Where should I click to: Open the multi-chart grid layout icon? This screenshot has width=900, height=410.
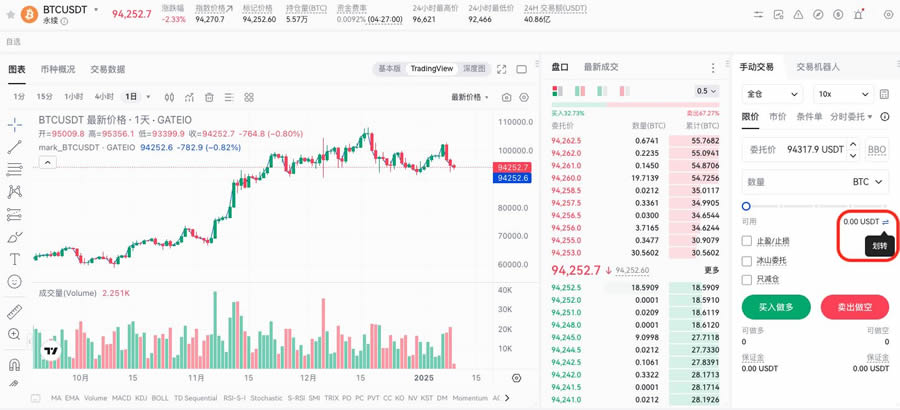tap(249, 97)
